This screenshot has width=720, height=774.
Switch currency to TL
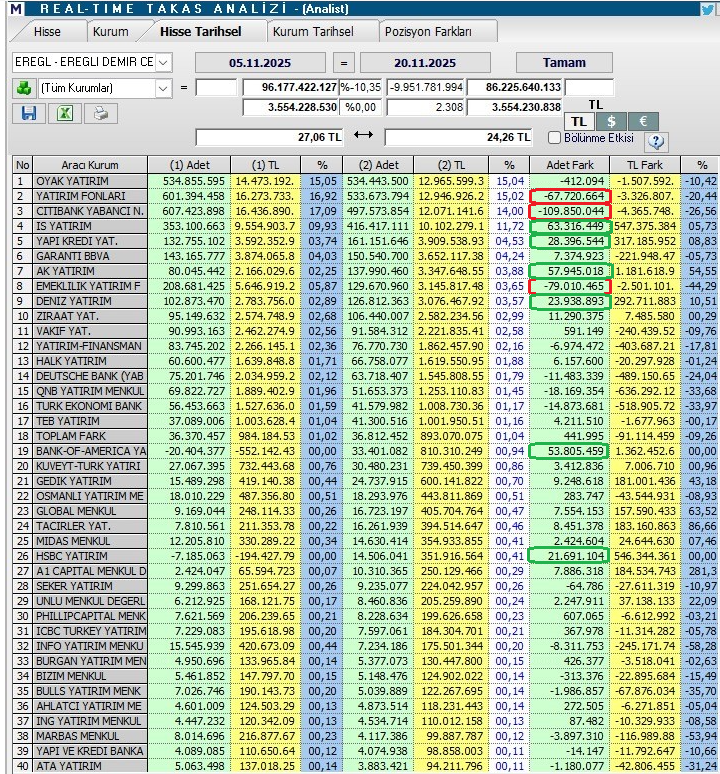pyautogui.click(x=579, y=121)
